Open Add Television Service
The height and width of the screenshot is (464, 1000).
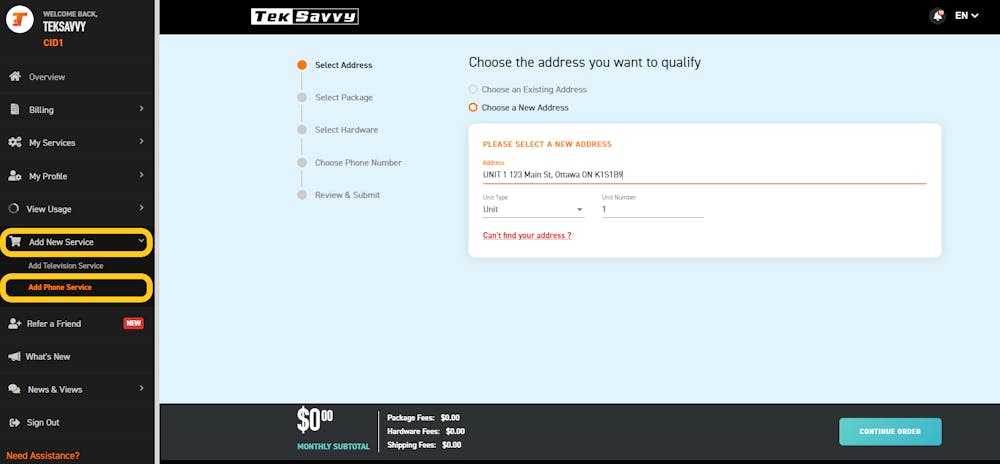66,266
